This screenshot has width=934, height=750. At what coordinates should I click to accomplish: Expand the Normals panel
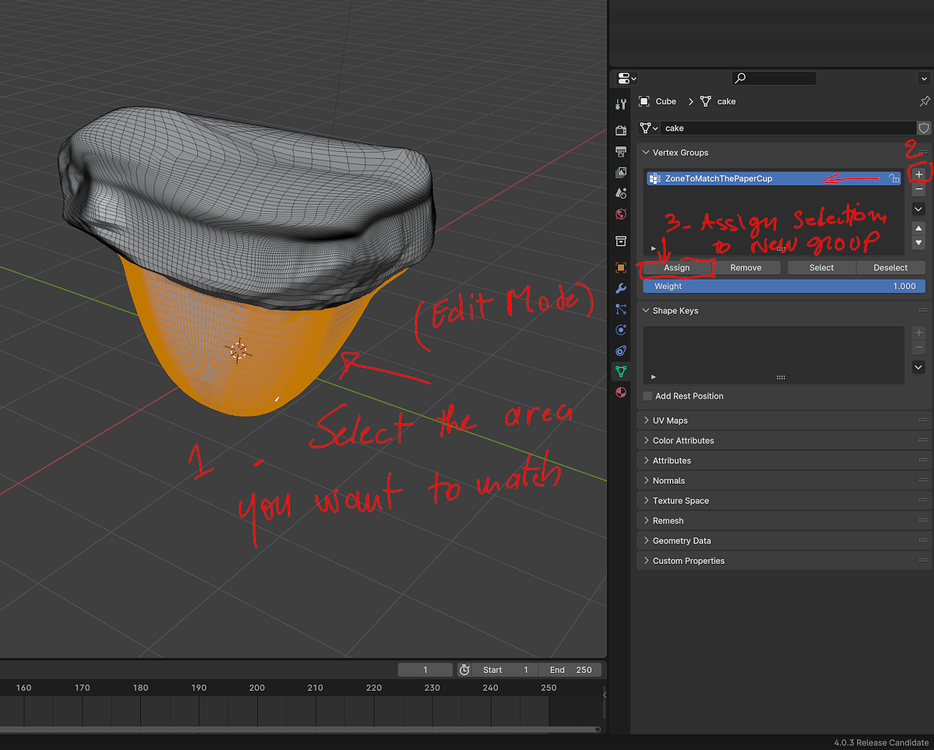(646, 481)
